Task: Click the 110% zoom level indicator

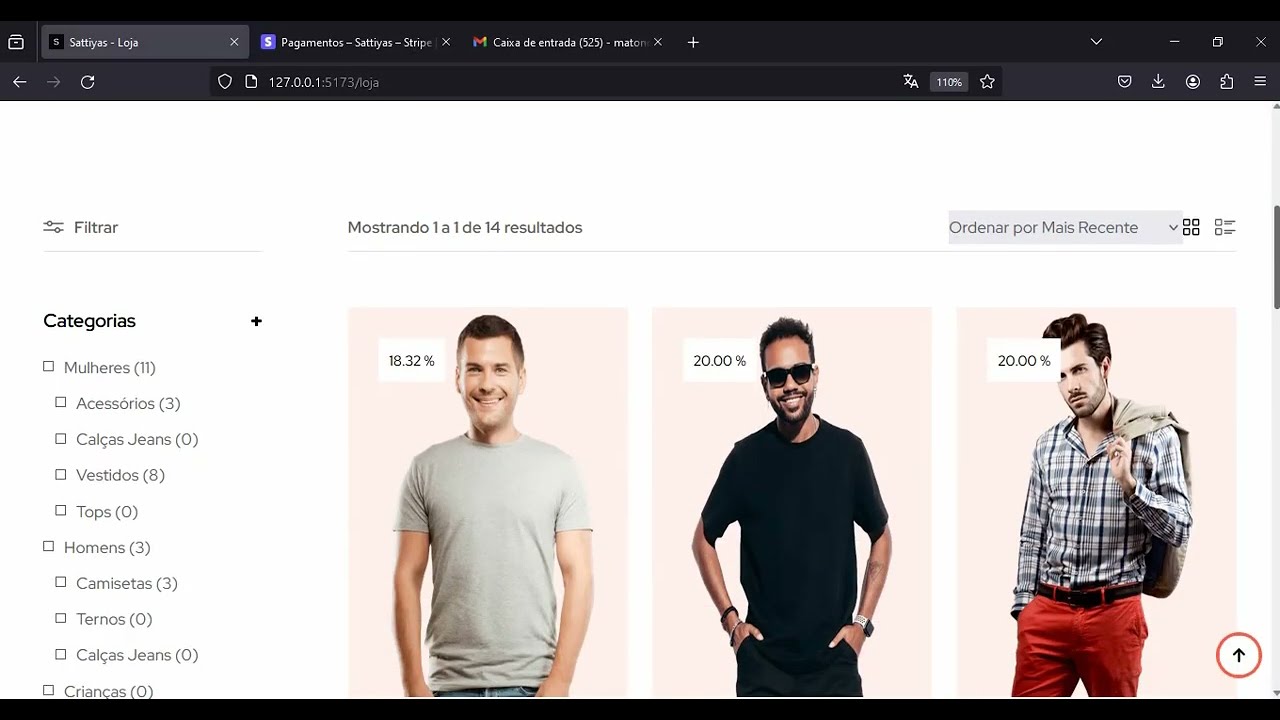Action: [x=949, y=82]
